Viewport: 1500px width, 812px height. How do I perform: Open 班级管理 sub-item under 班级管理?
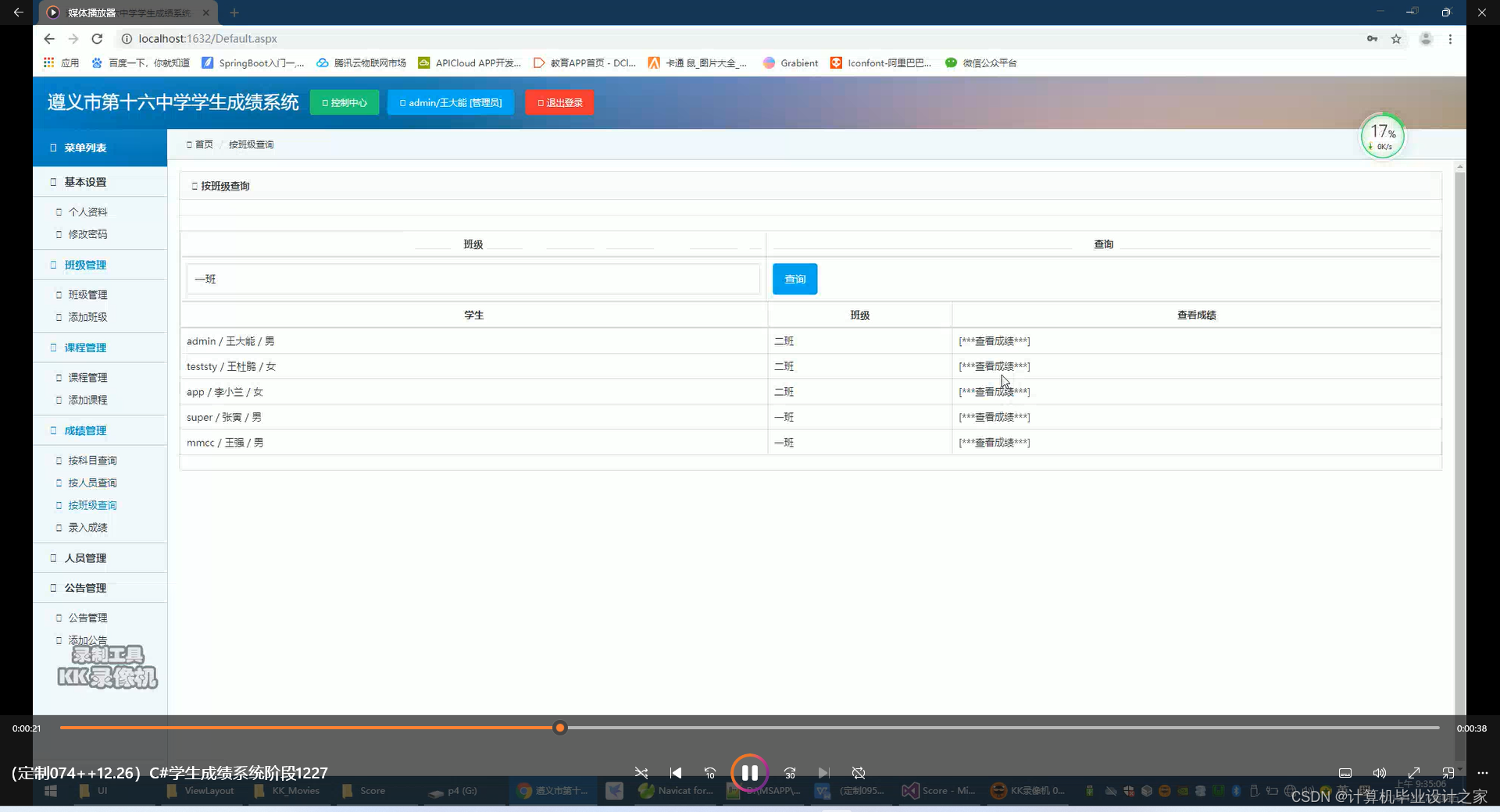click(x=87, y=294)
